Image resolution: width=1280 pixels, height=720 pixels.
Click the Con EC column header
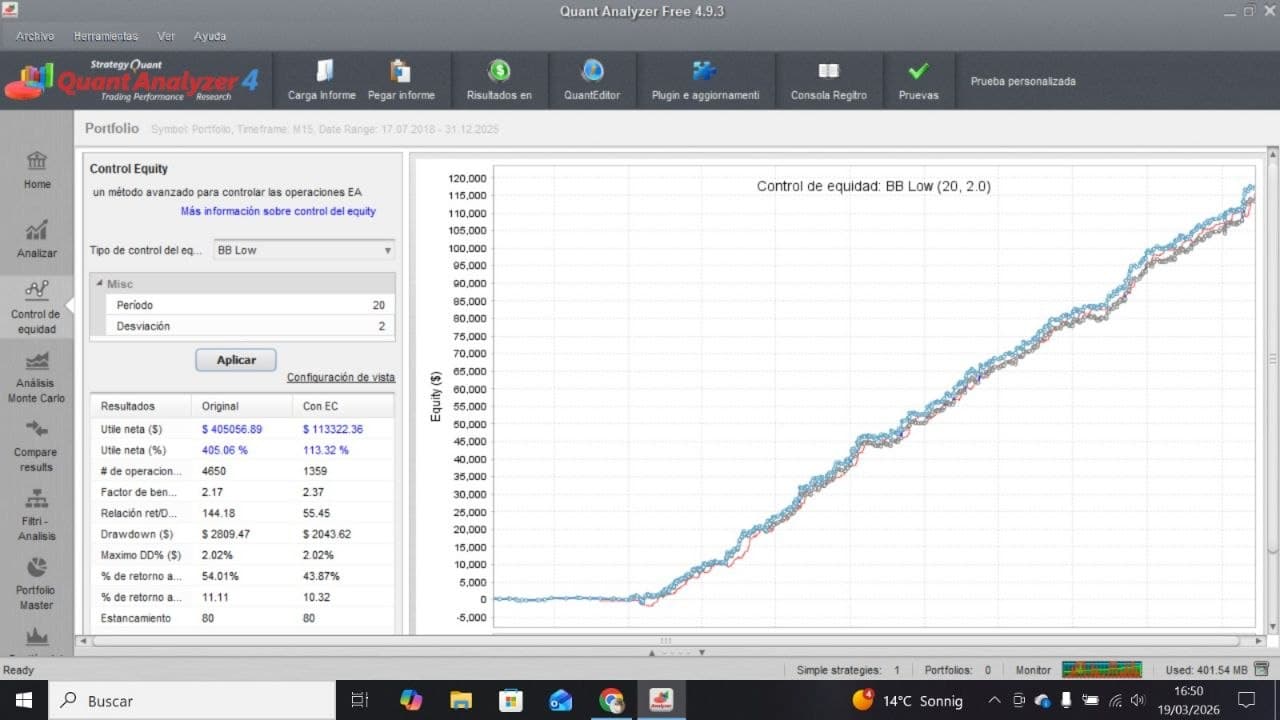point(344,406)
